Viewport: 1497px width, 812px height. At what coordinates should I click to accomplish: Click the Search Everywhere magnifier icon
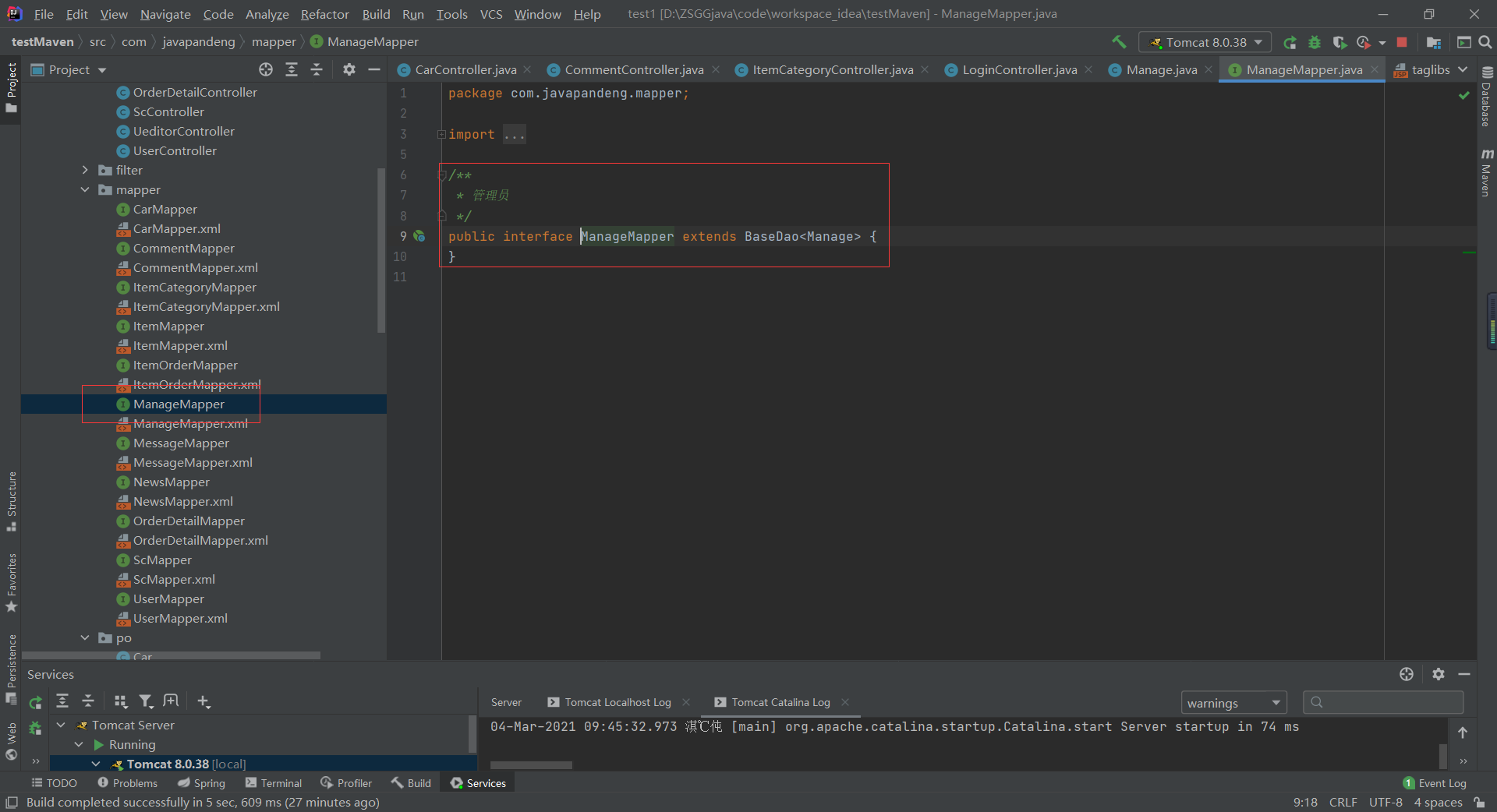(1485, 42)
